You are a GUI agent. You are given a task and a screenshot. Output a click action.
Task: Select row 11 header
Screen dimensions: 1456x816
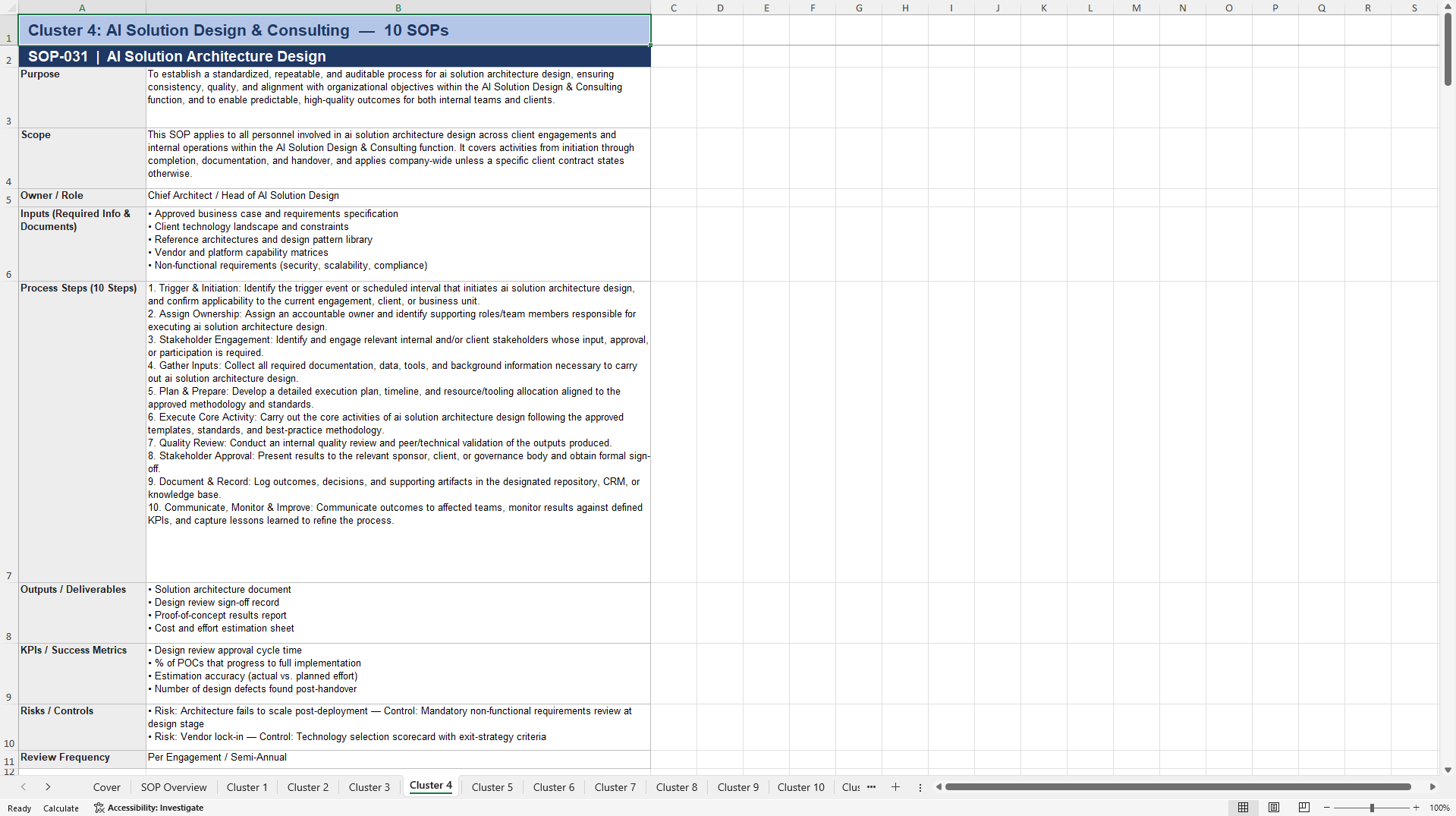(x=9, y=760)
